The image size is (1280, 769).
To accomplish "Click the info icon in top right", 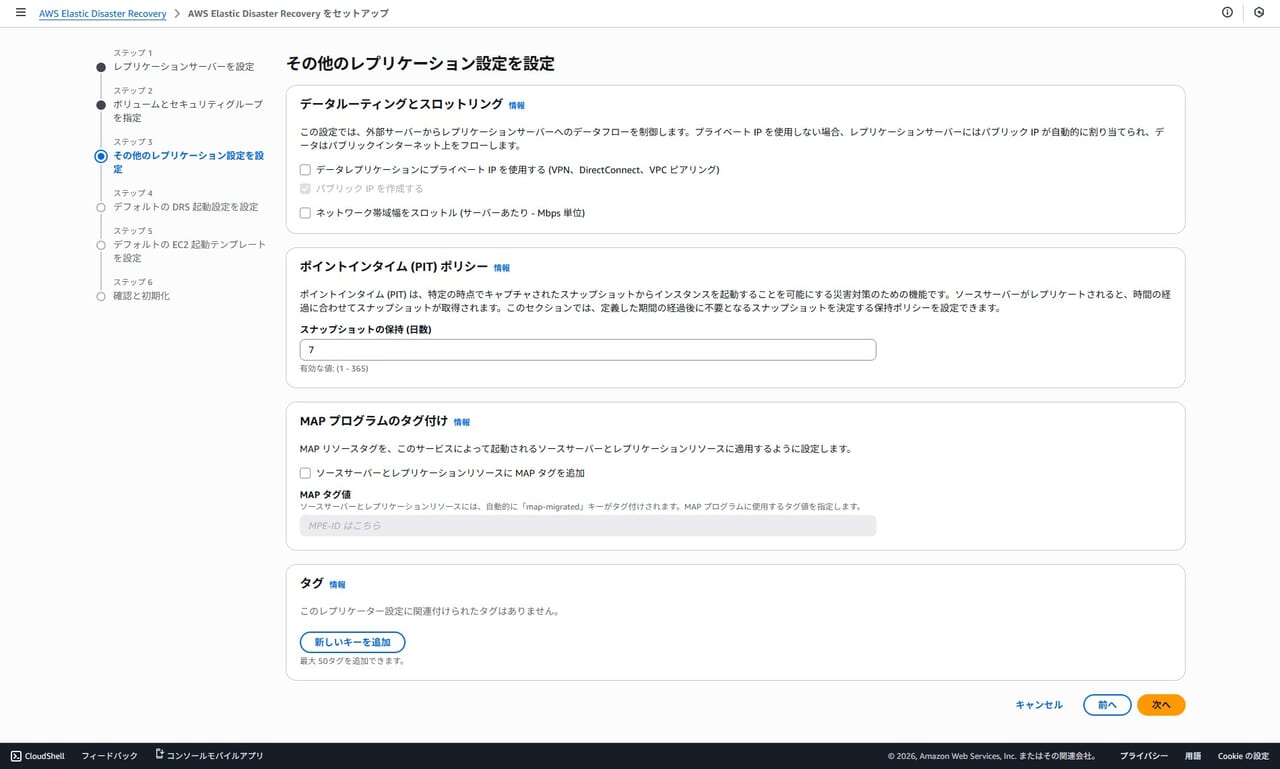I will [1227, 13].
